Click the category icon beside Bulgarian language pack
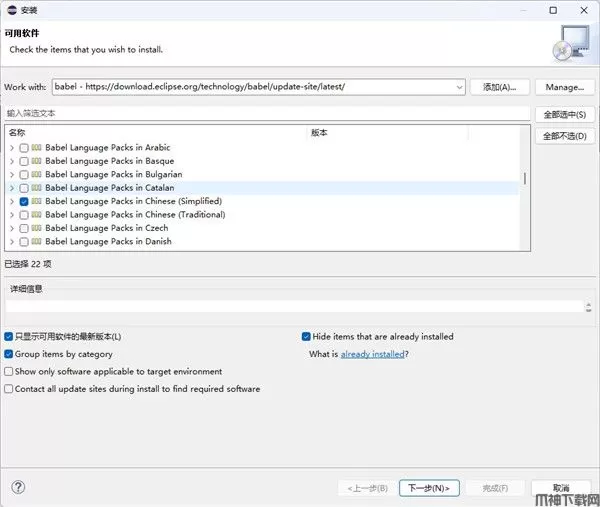Viewport: 600px width, 507px height. (x=36, y=175)
